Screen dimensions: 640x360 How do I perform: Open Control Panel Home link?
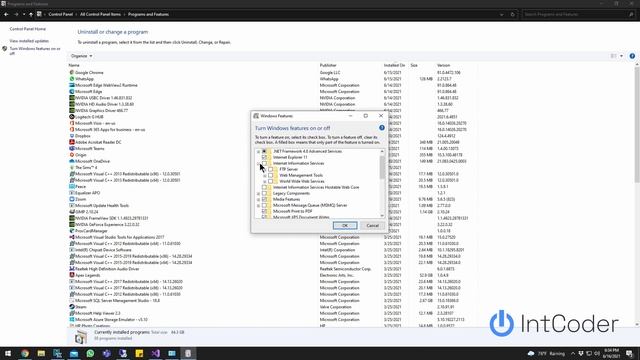click(27, 29)
